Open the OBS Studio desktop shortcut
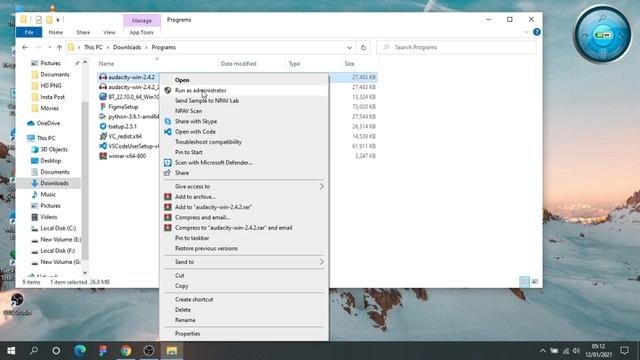 click(17, 304)
